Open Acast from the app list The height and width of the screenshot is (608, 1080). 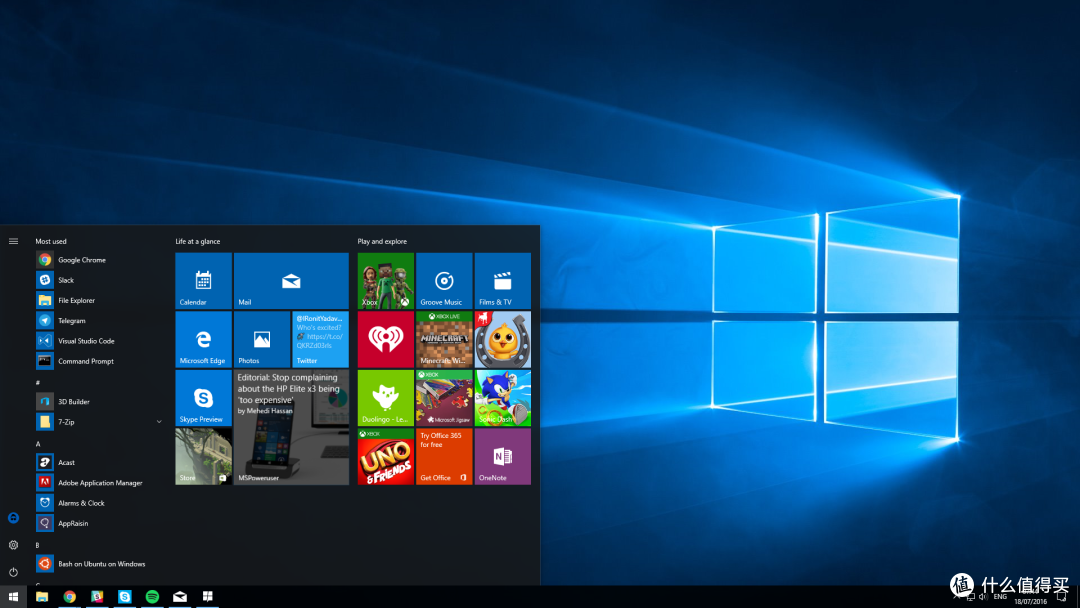point(100,462)
